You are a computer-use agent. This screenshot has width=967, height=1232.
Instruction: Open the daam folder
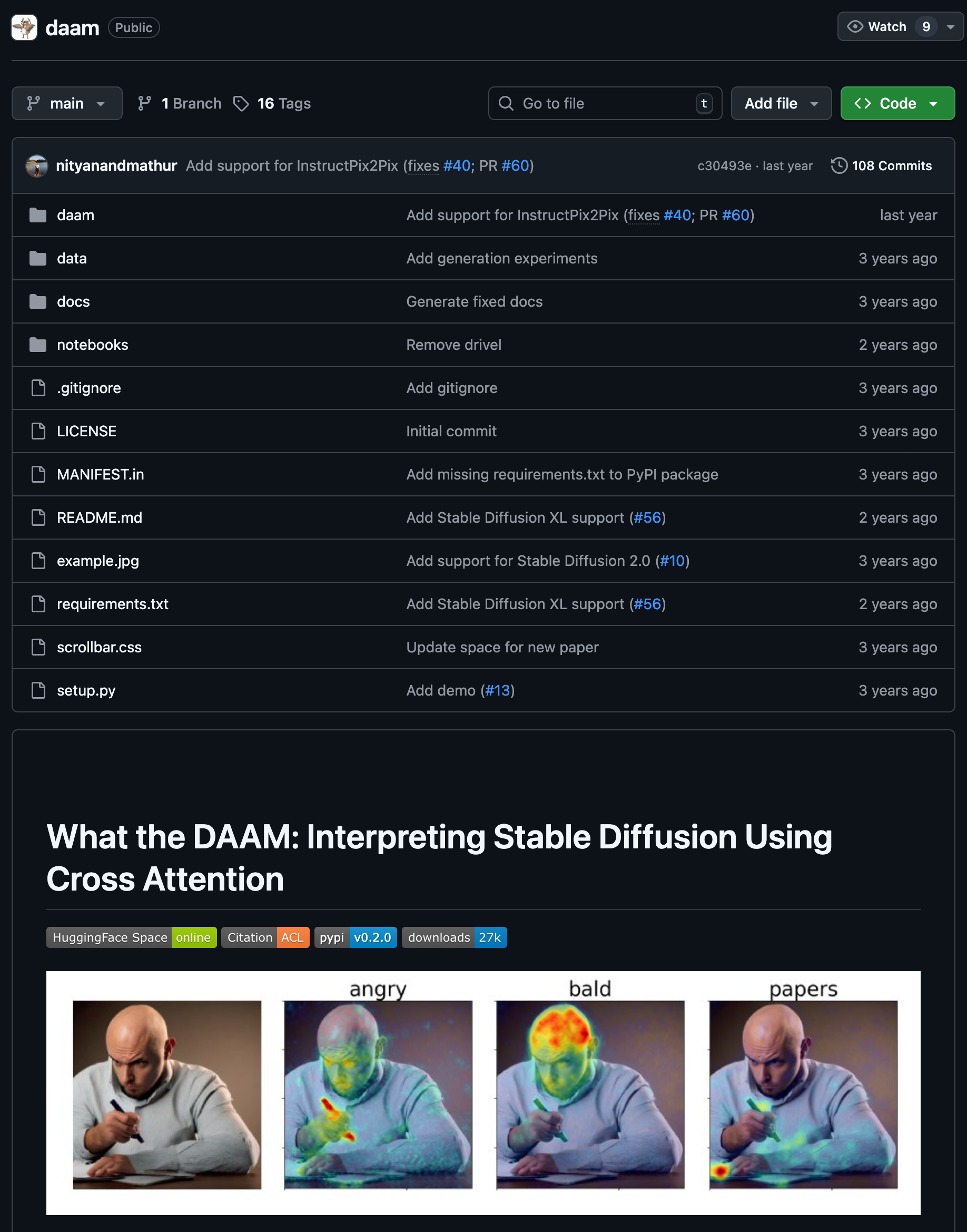(76, 215)
